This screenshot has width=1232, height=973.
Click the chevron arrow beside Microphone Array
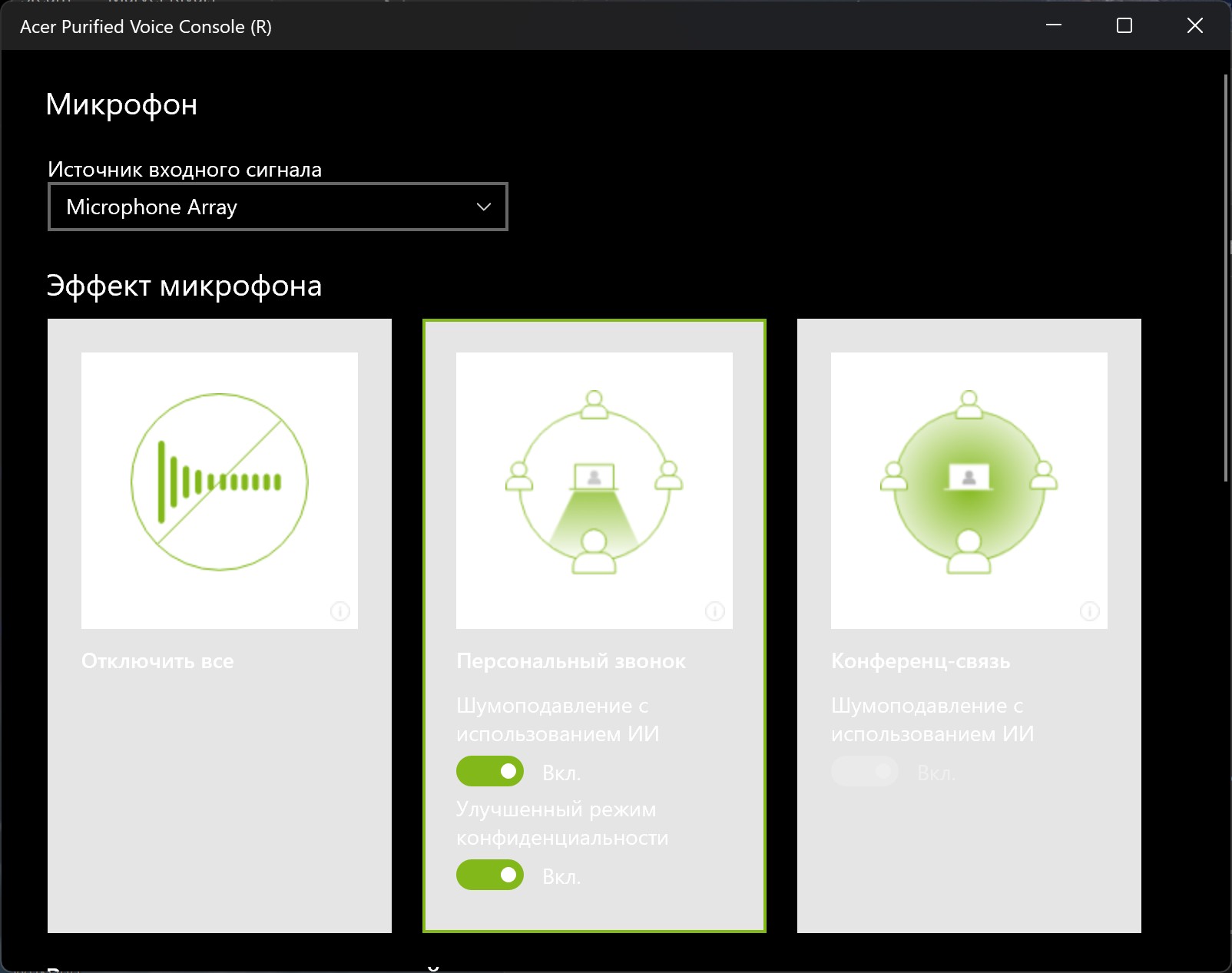tap(483, 207)
